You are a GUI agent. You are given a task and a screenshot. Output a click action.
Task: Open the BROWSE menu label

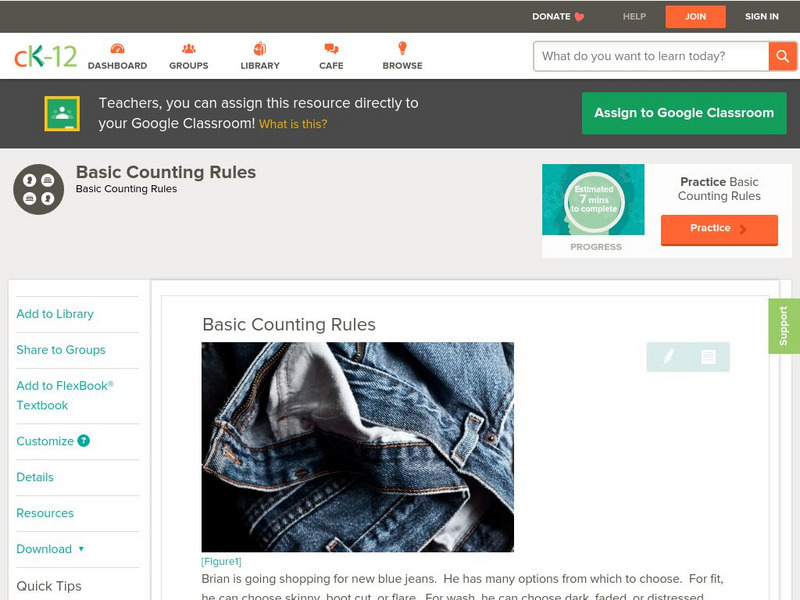click(x=403, y=66)
